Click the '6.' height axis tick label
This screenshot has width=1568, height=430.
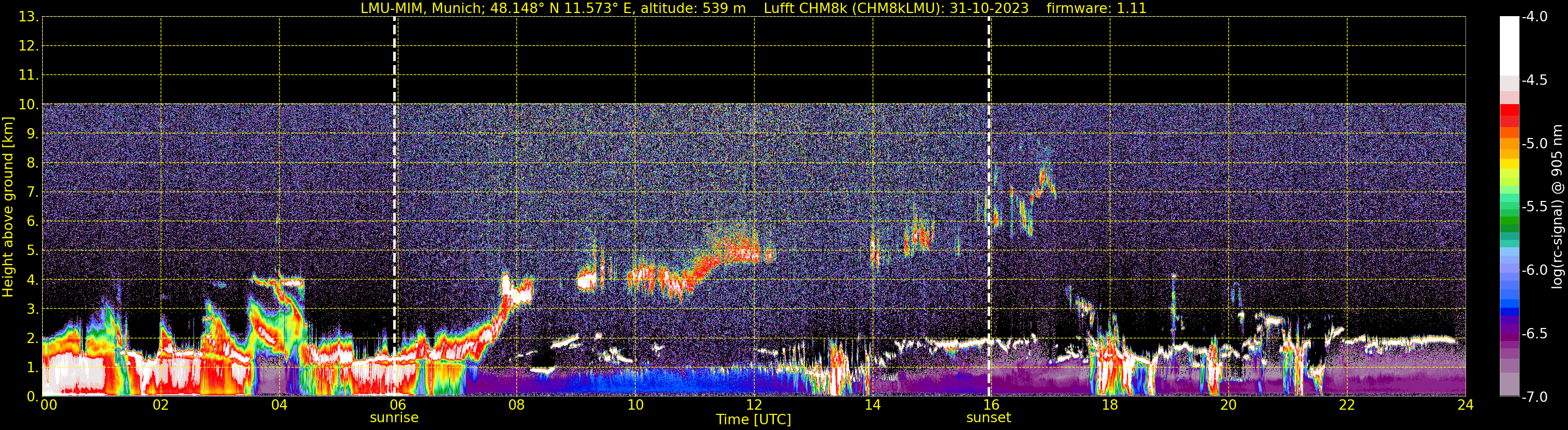coord(32,222)
